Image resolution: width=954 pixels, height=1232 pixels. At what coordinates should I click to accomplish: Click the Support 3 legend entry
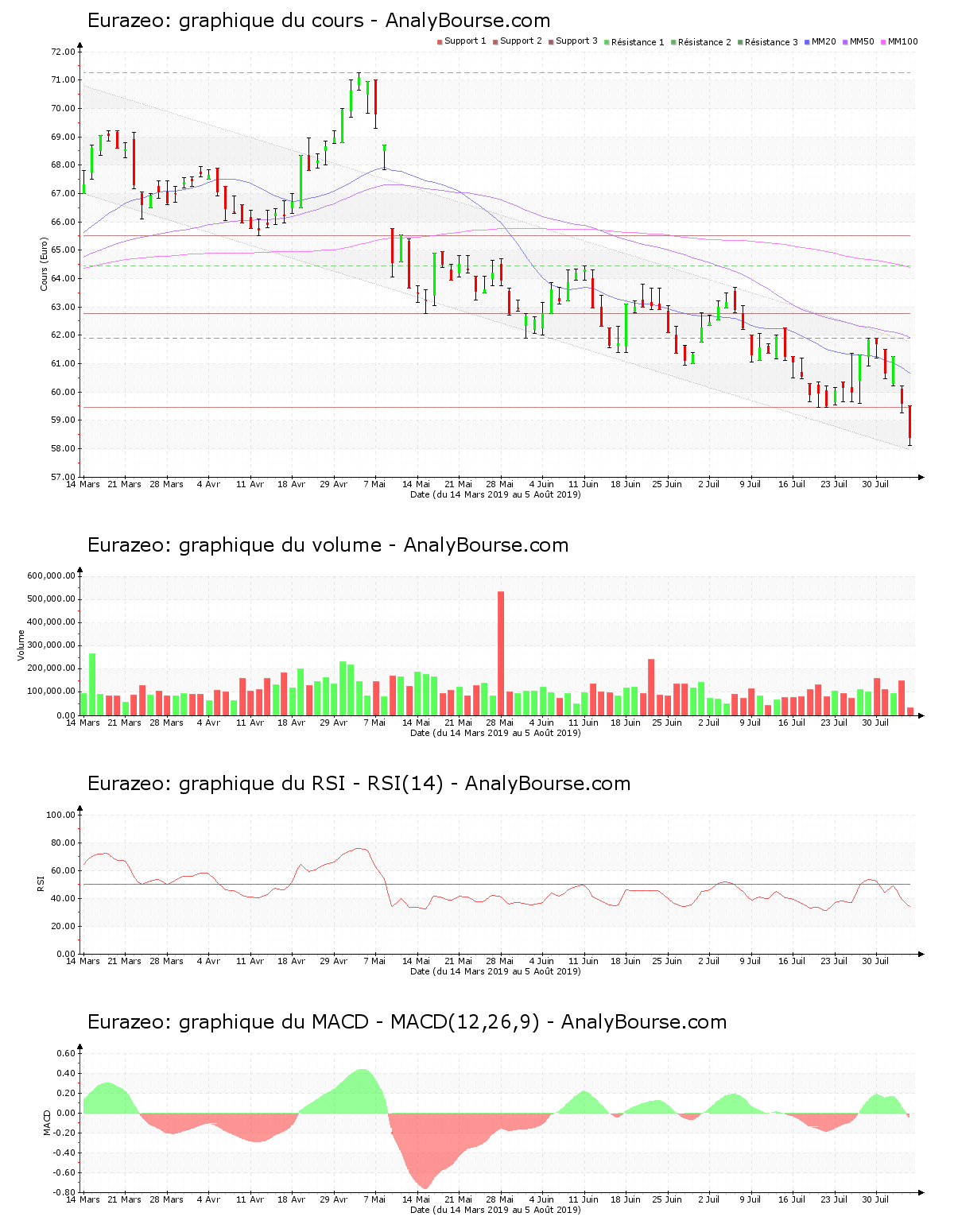[573, 41]
